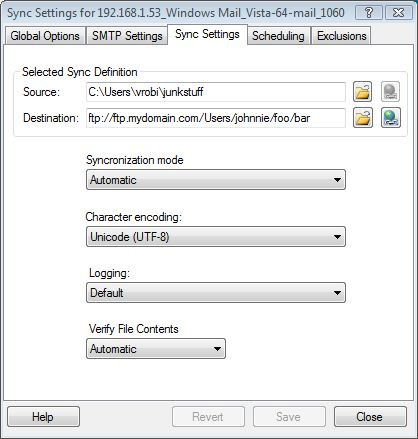
Task: Focus the Source path input field
Action: pos(216,92)
